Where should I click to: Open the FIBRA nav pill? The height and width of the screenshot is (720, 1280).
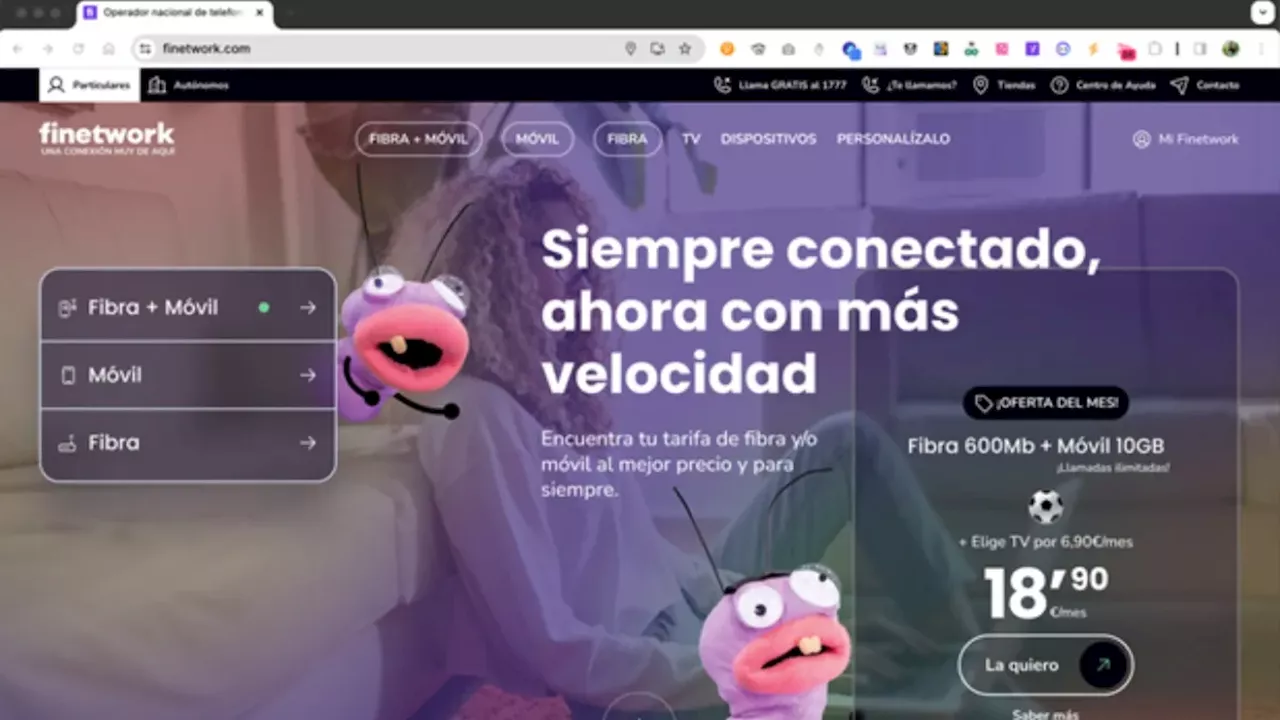[627, 139]
